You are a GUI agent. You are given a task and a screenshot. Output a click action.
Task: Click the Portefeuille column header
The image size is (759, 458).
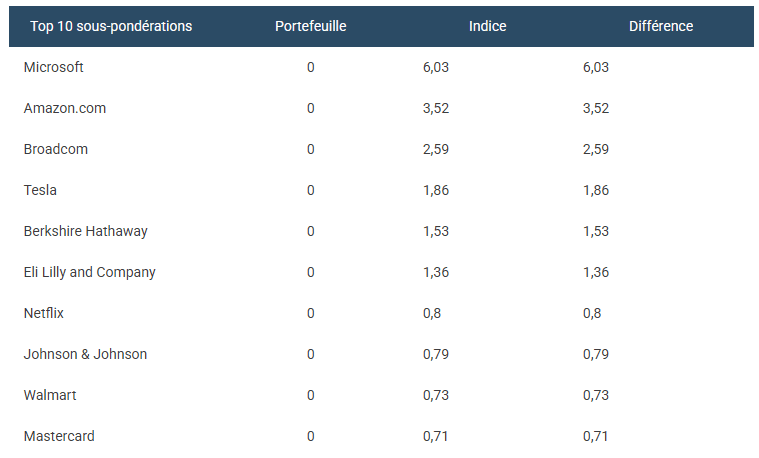[x=310, y=26]
